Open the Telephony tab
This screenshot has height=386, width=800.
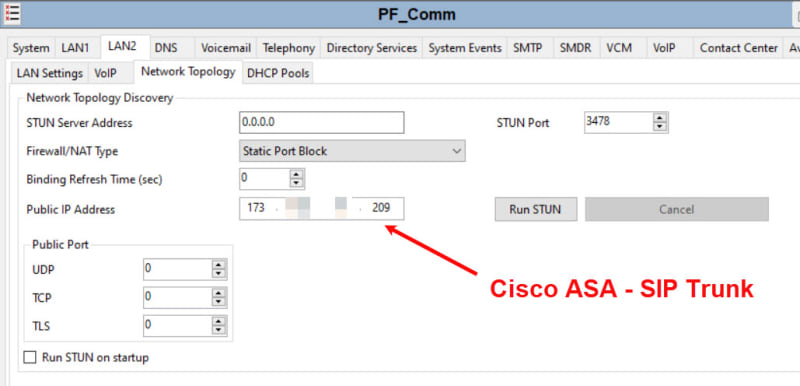coord(289,48)
